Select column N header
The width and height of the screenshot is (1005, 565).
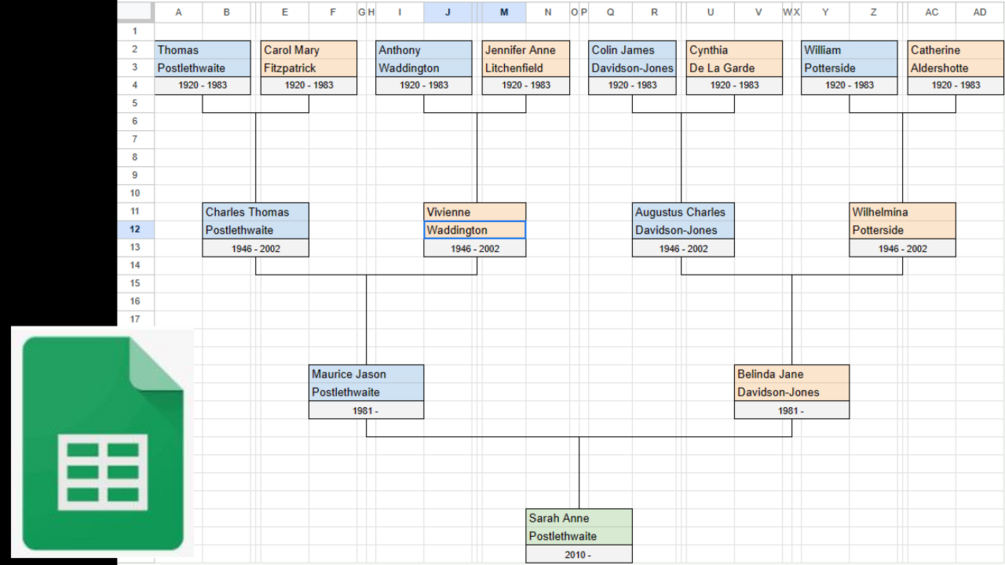click(x=547, y=12)
